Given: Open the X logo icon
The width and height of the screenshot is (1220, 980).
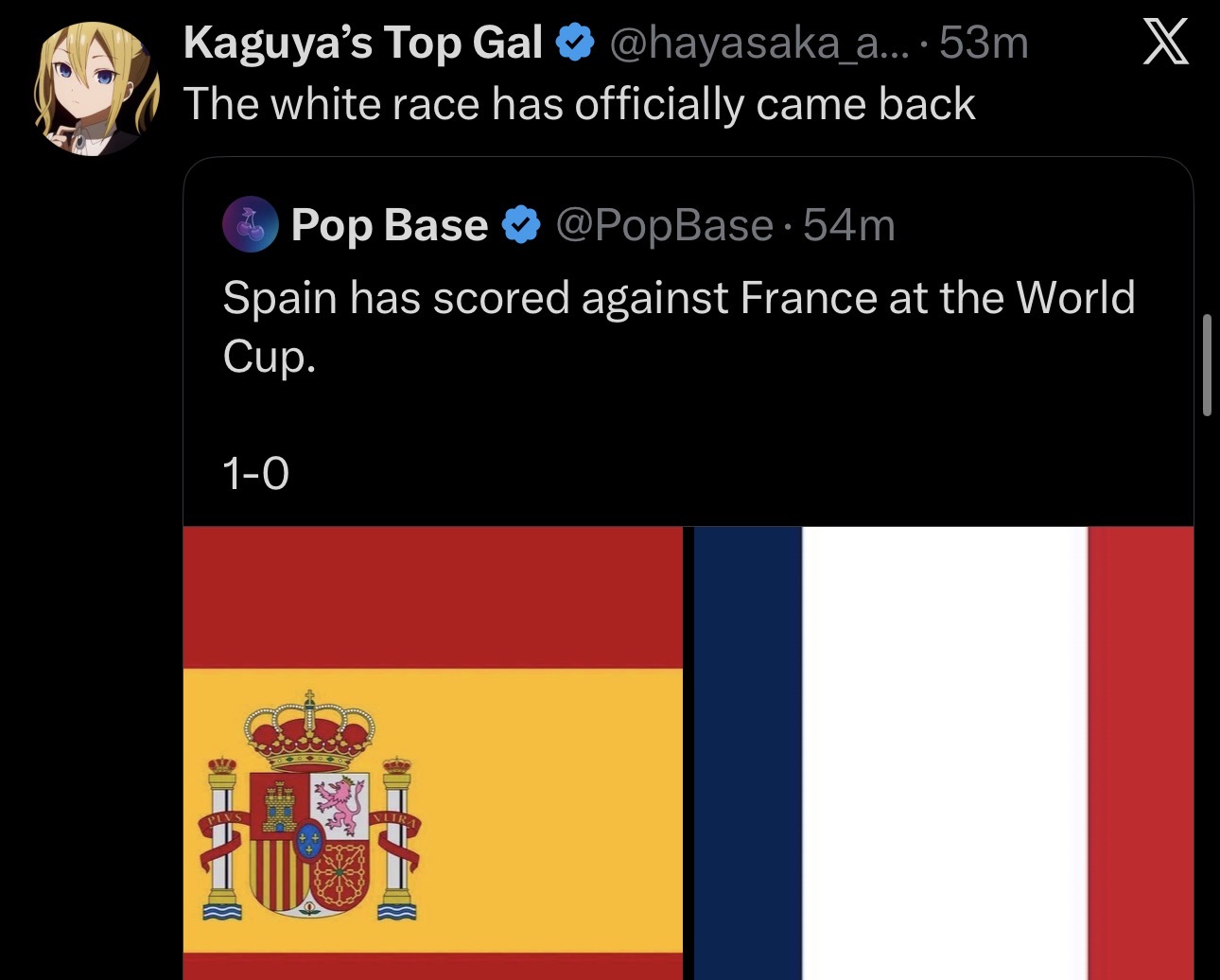Looking at the screenshot, I should click(x=1165, y=43).
